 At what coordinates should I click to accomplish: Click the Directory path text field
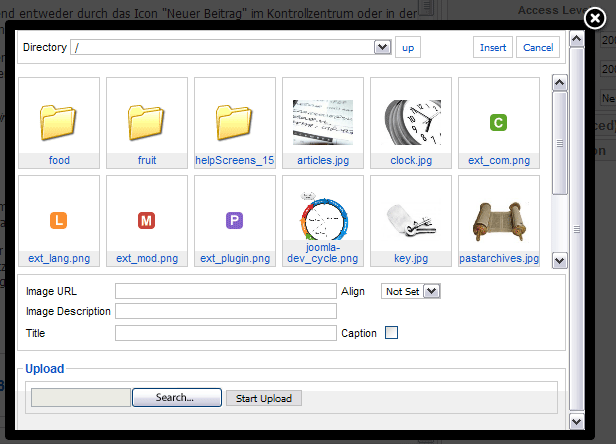click(222, 48)
